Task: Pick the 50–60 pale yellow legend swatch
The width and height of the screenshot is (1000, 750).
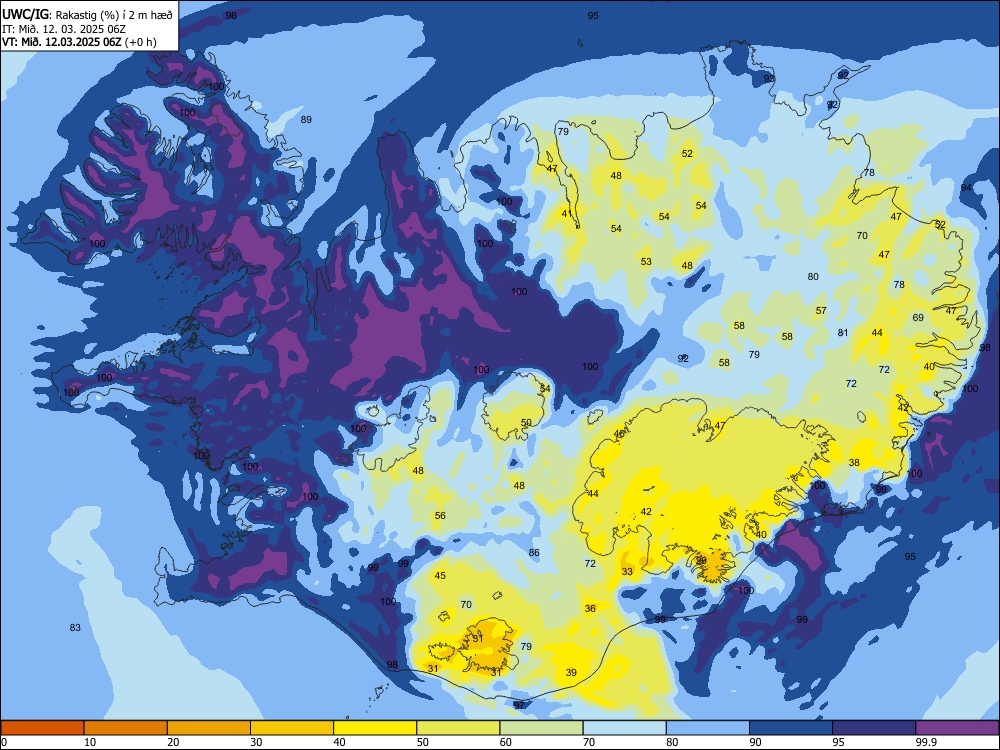Action: click(x=458, y=728)
